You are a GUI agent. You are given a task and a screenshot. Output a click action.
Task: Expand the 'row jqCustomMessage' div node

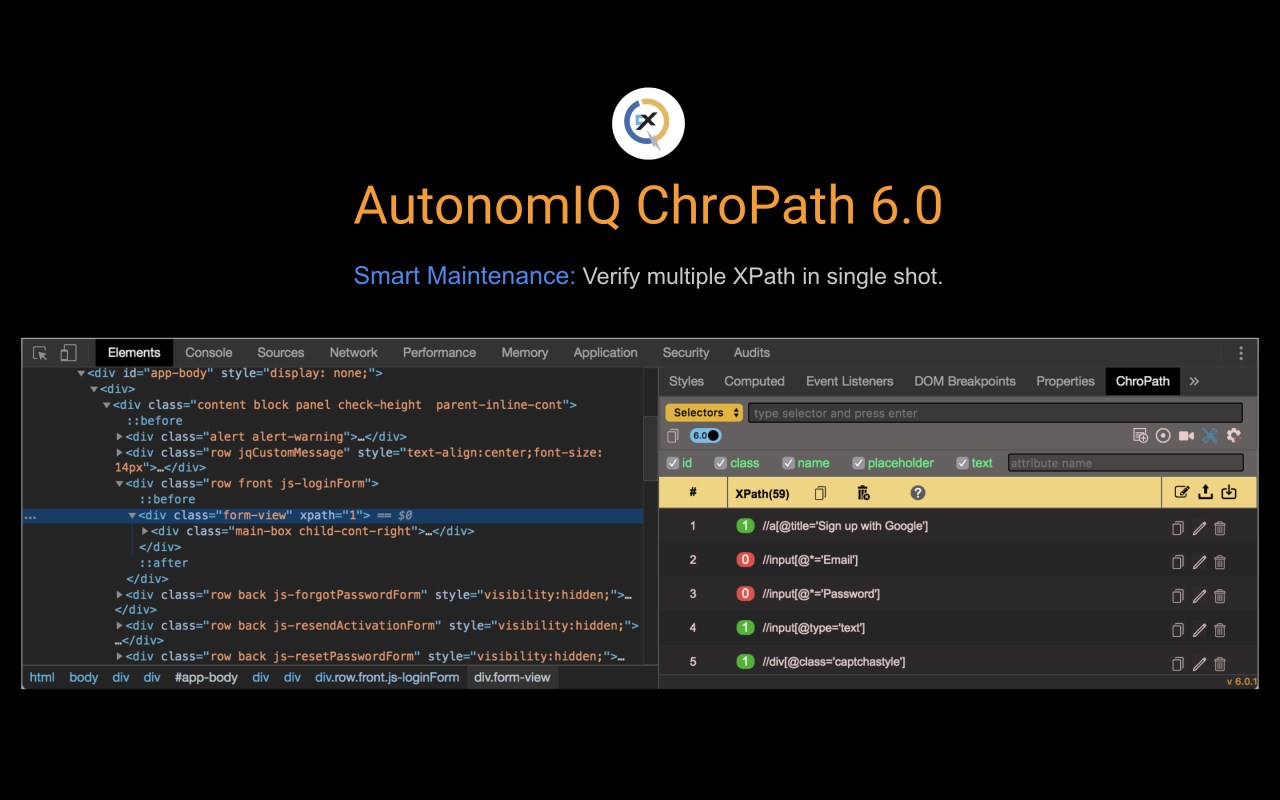tap(120, 453)
